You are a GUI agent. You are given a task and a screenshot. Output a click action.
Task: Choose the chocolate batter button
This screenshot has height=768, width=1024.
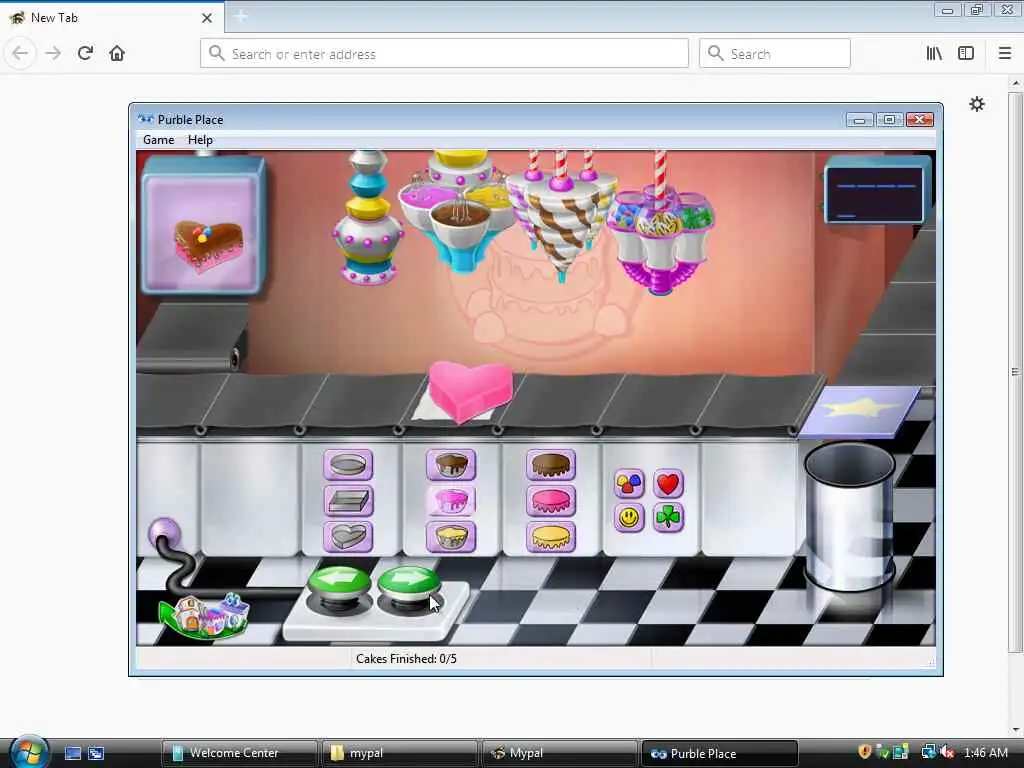pyautogui.click(x=451, y=465)
